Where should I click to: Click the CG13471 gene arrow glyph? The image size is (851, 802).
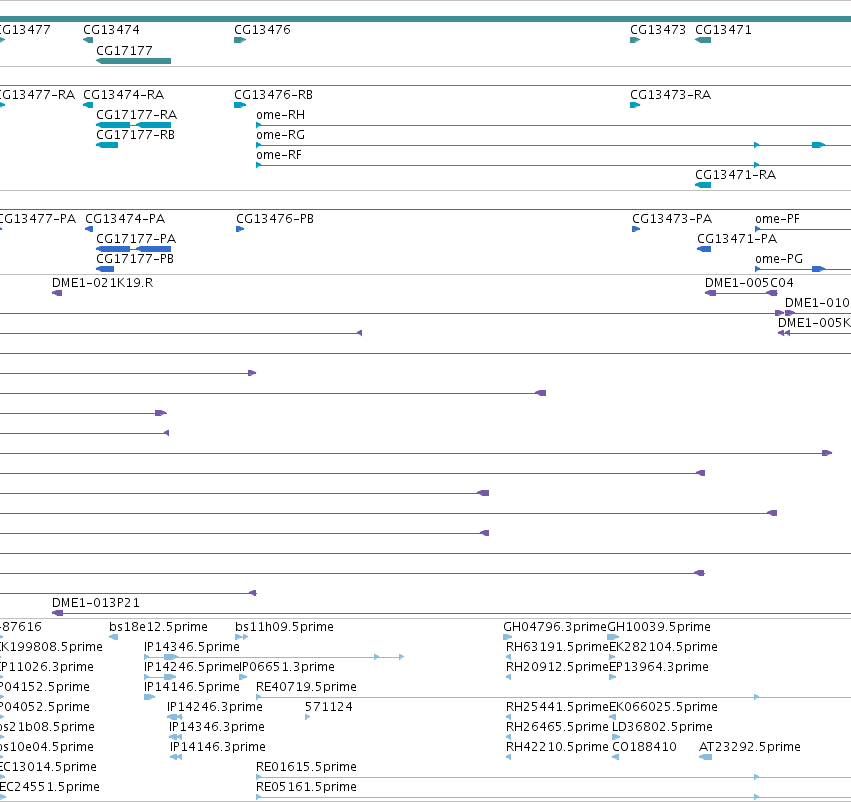coord(703,40)
